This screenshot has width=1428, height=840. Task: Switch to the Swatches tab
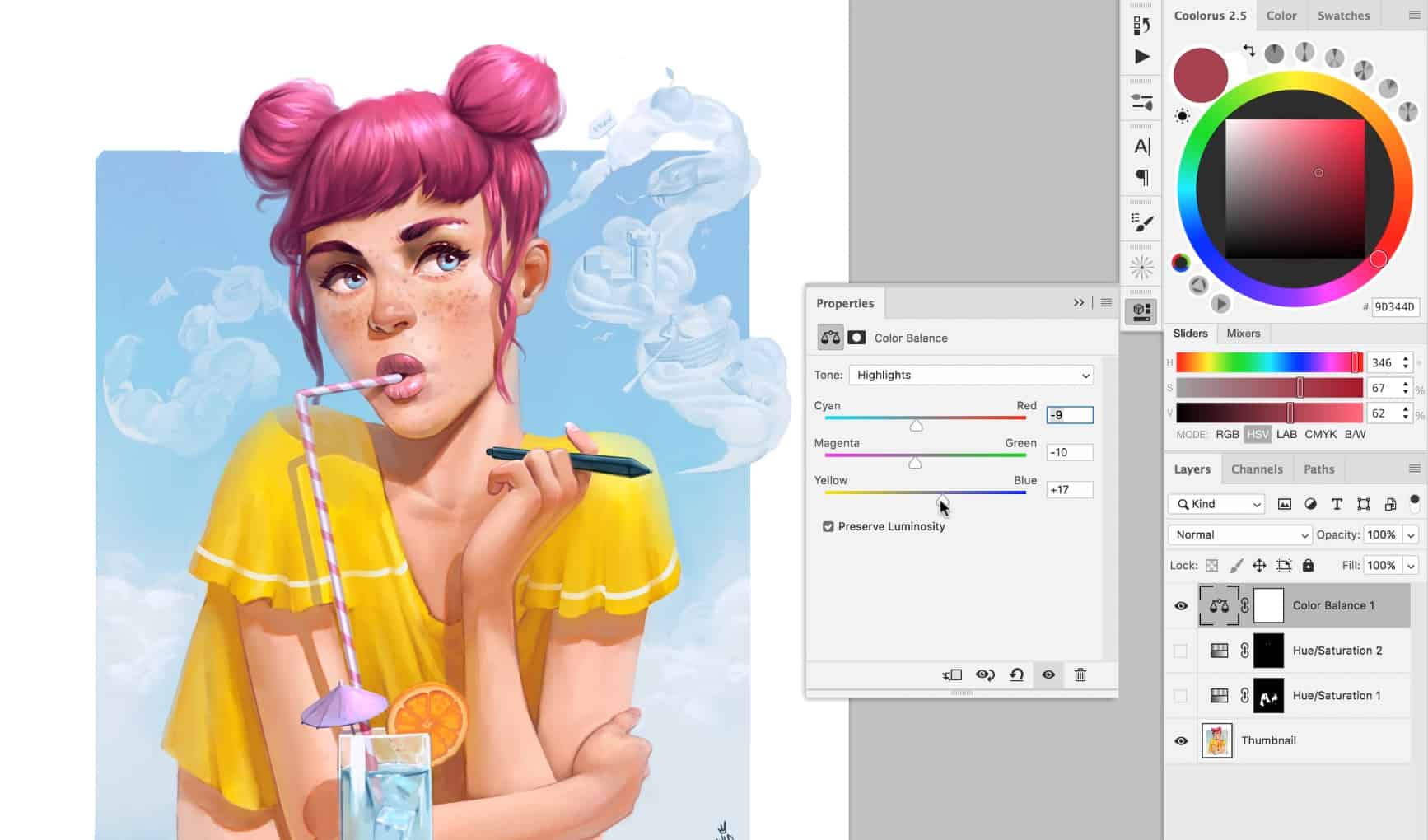(1342, 15)
